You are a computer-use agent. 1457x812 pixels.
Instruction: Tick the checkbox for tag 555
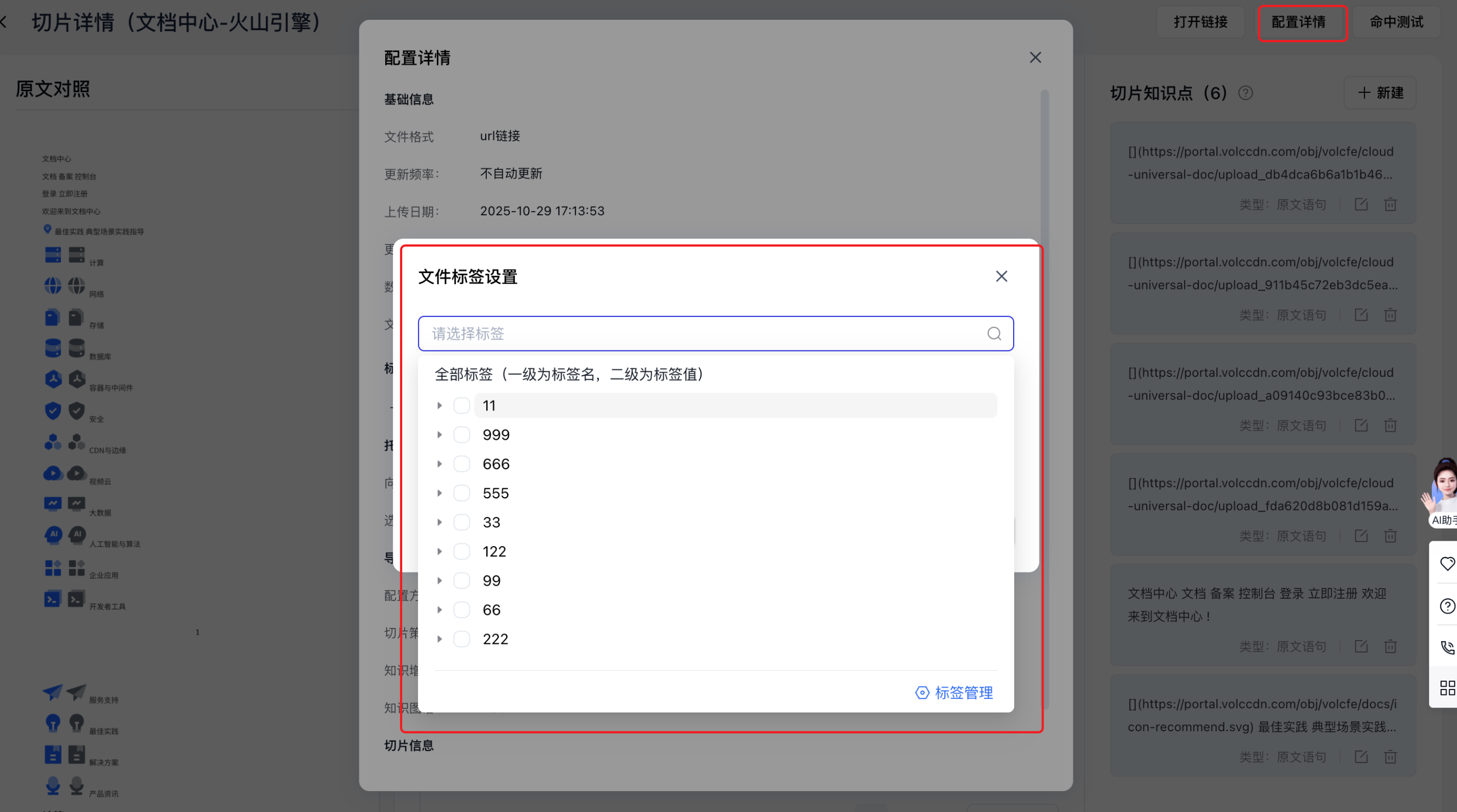461,493
